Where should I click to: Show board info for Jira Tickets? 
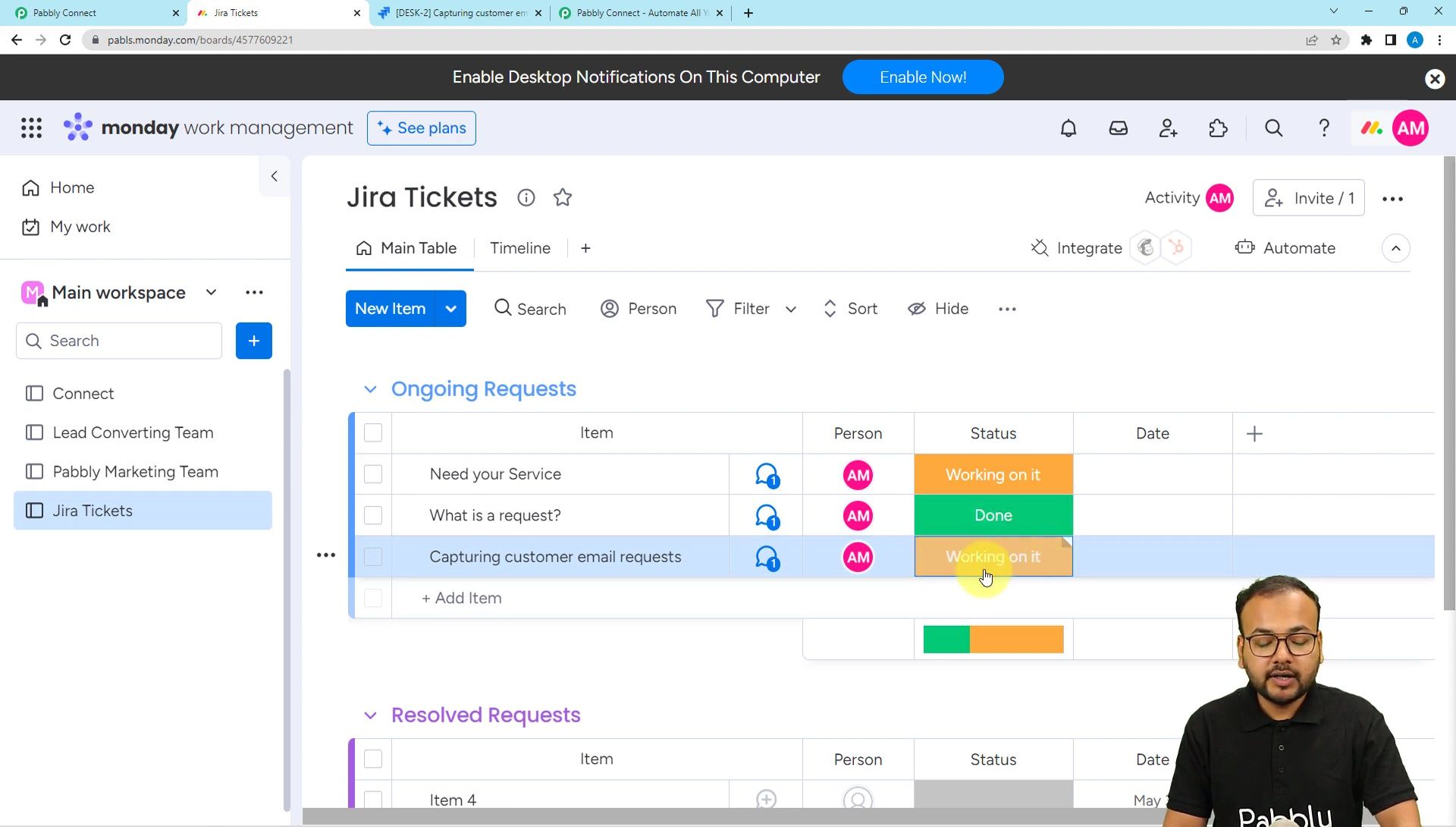tap(526, 198)
